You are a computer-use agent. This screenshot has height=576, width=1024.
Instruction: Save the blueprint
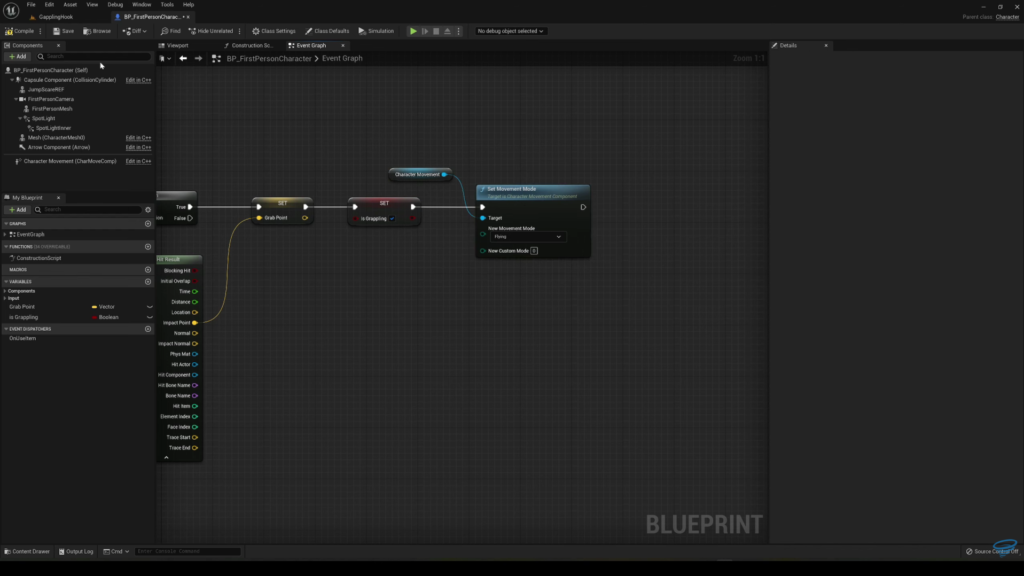coord(63,31)
